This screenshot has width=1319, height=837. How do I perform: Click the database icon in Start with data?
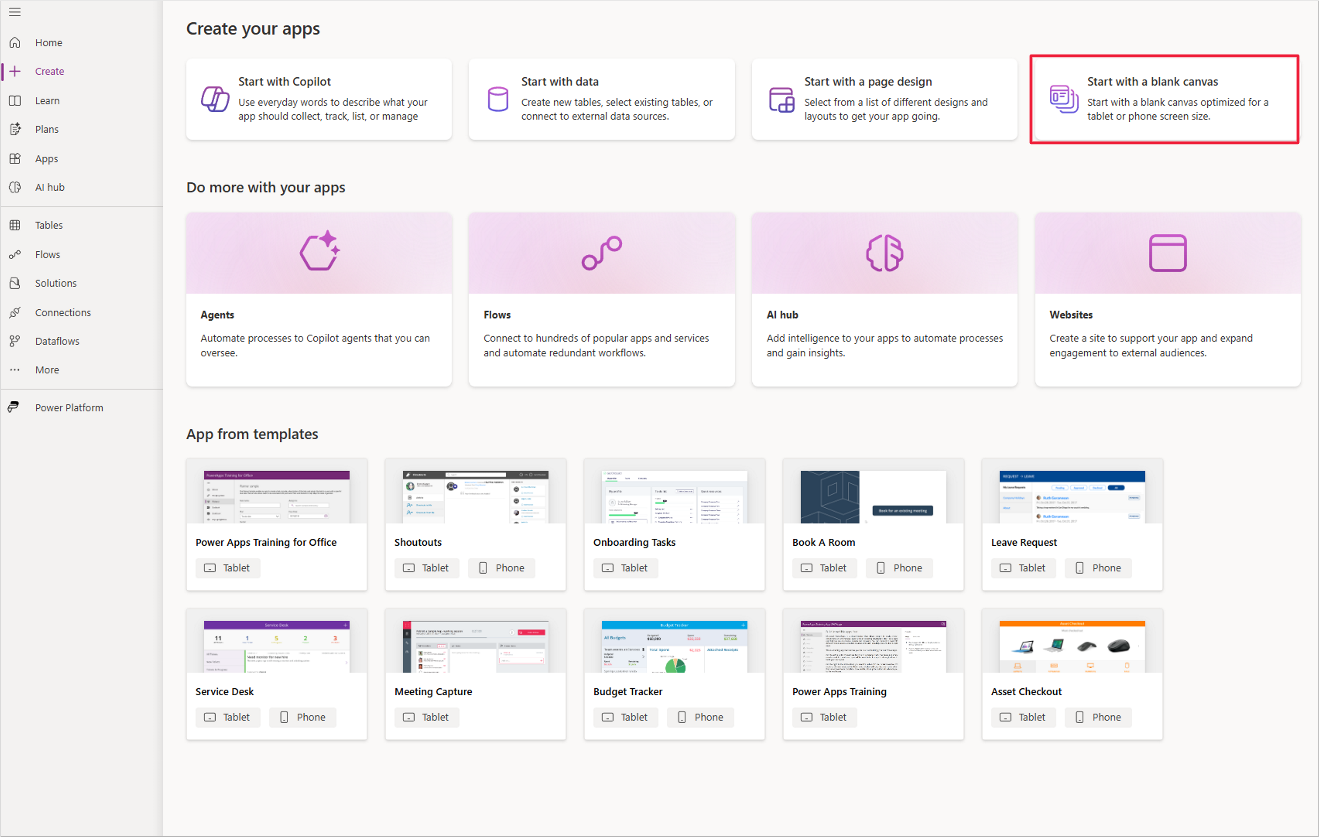click(497, 99)
